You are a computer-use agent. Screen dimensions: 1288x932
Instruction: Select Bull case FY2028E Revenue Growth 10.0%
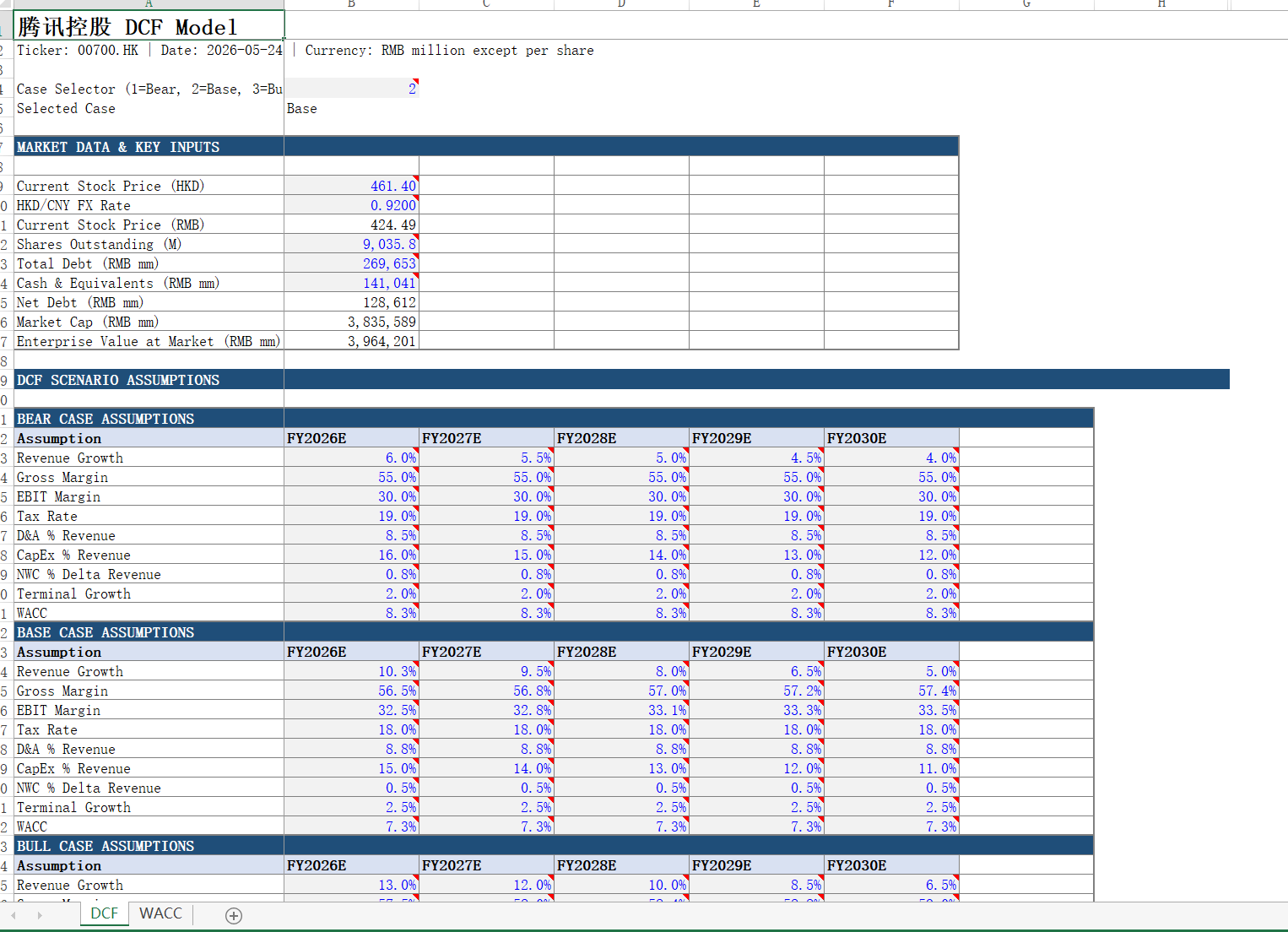pyautogui.click(x=622, y=885)
